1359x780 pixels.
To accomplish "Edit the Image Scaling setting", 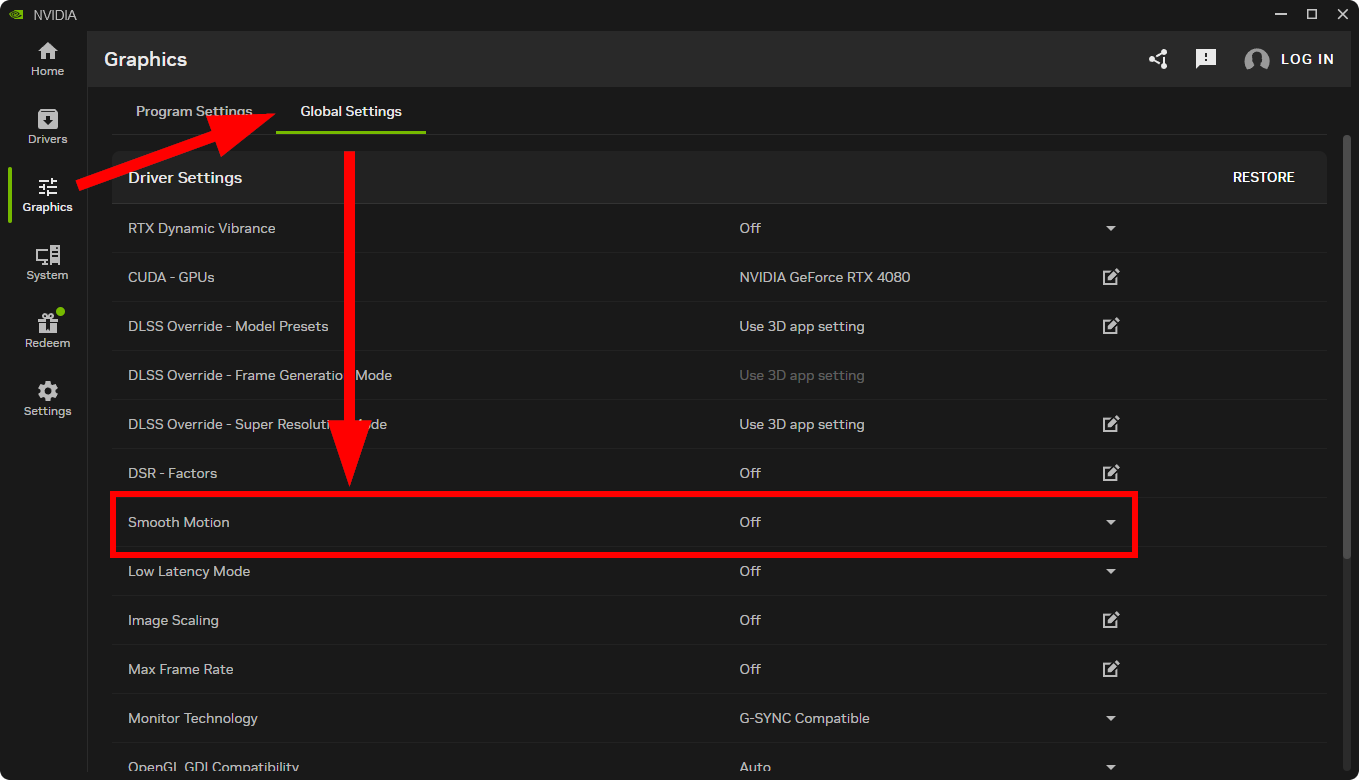I will 1110,620.
